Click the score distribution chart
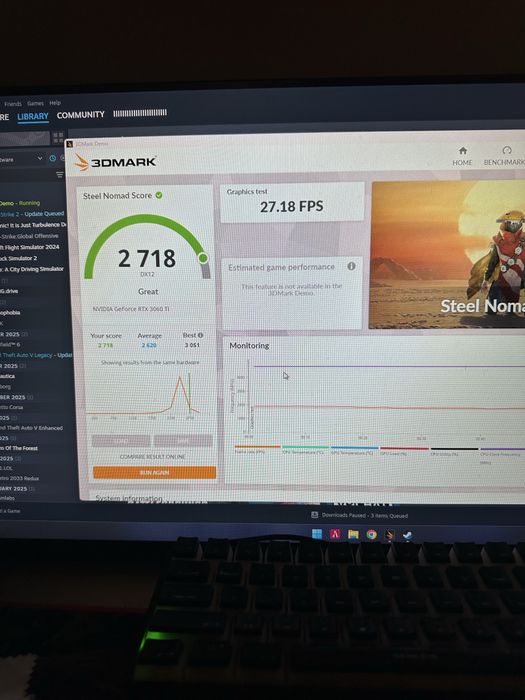The height and width of the screenshot is (700, 525). click(143, 395)
